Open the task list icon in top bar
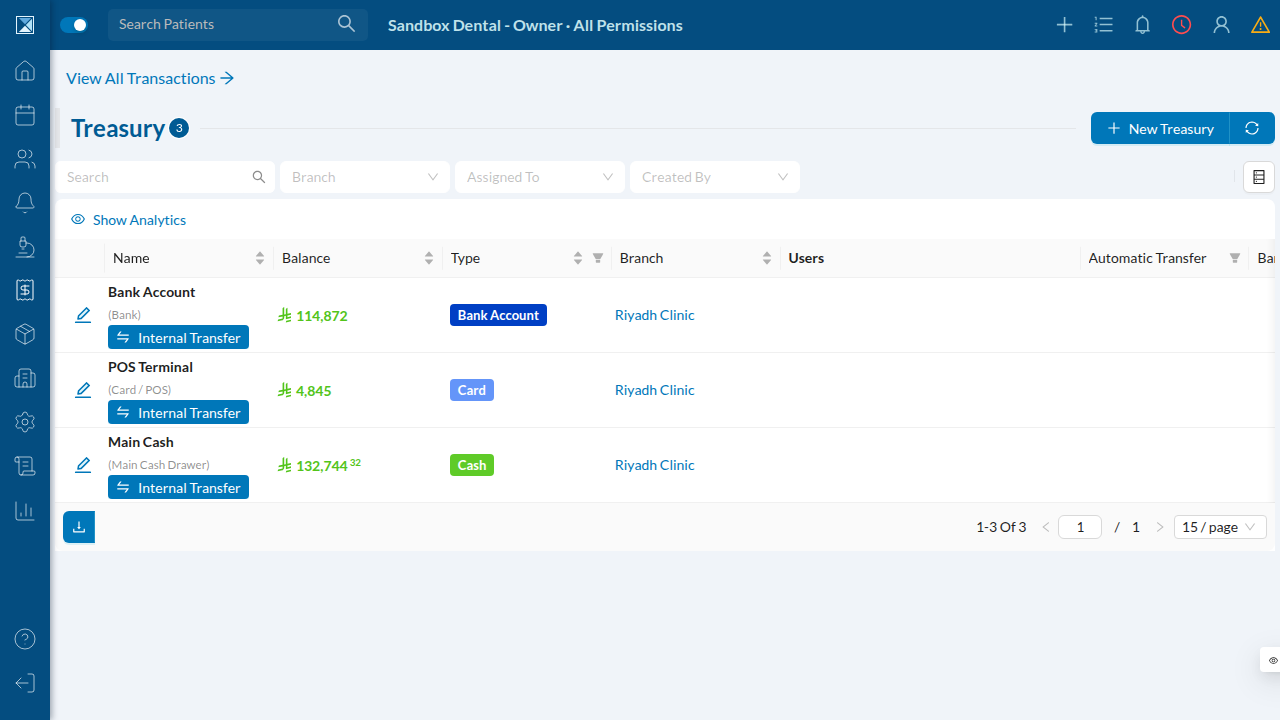The width and height of the screenshot is (1280, 720). tap(1104, 25)
